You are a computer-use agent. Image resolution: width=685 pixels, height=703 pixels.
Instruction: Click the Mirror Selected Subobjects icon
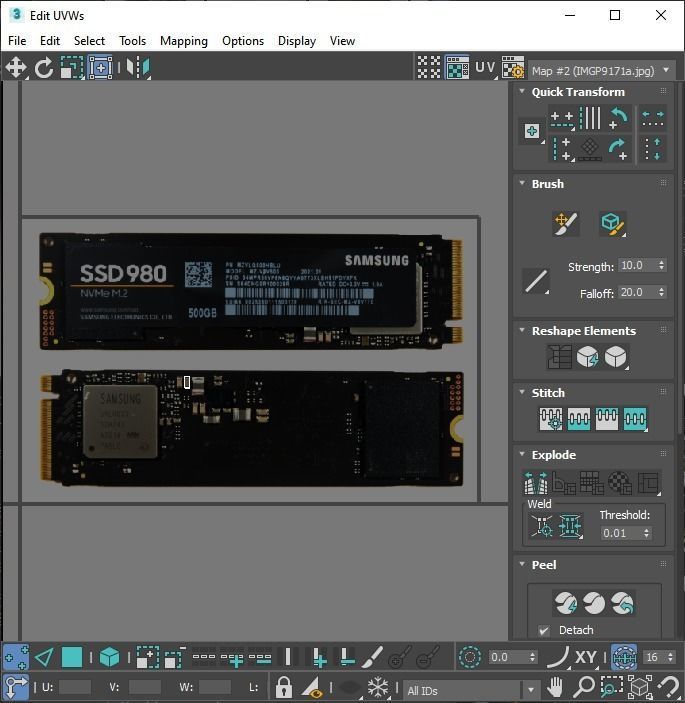coord(138,68)
